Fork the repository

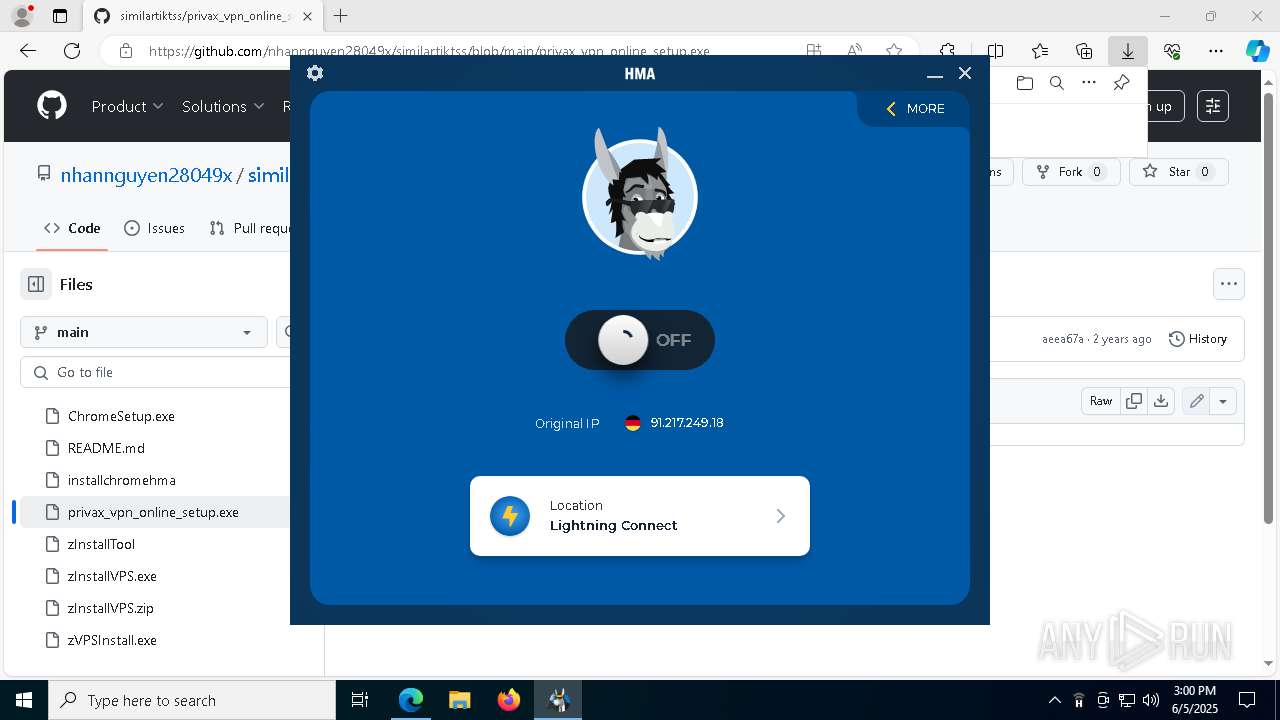click(x=1070, y=172)
